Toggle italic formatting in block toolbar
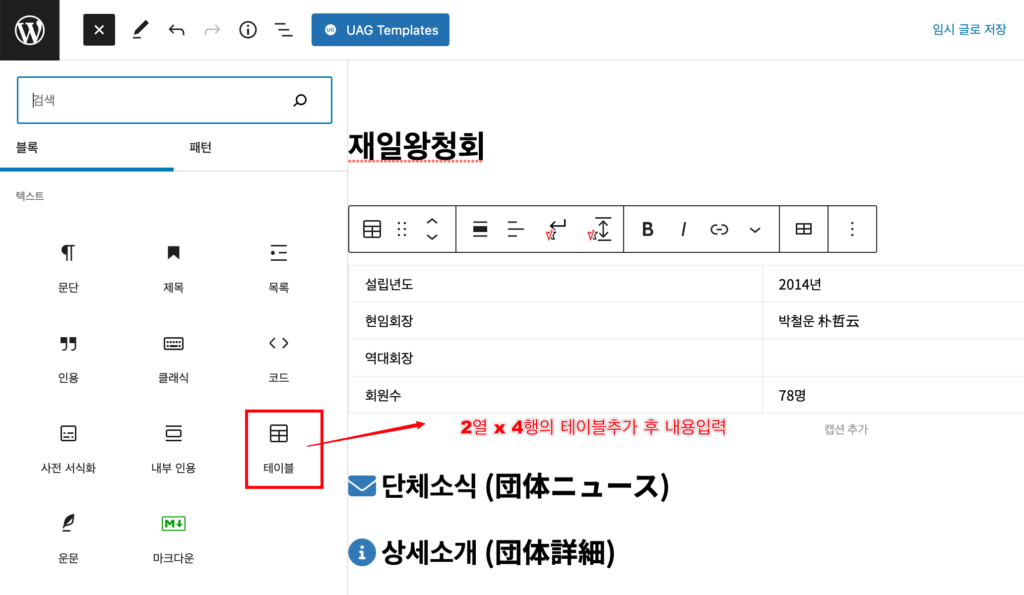Image resolution: width=1024 pixels, height=595 pixels. 684,229
